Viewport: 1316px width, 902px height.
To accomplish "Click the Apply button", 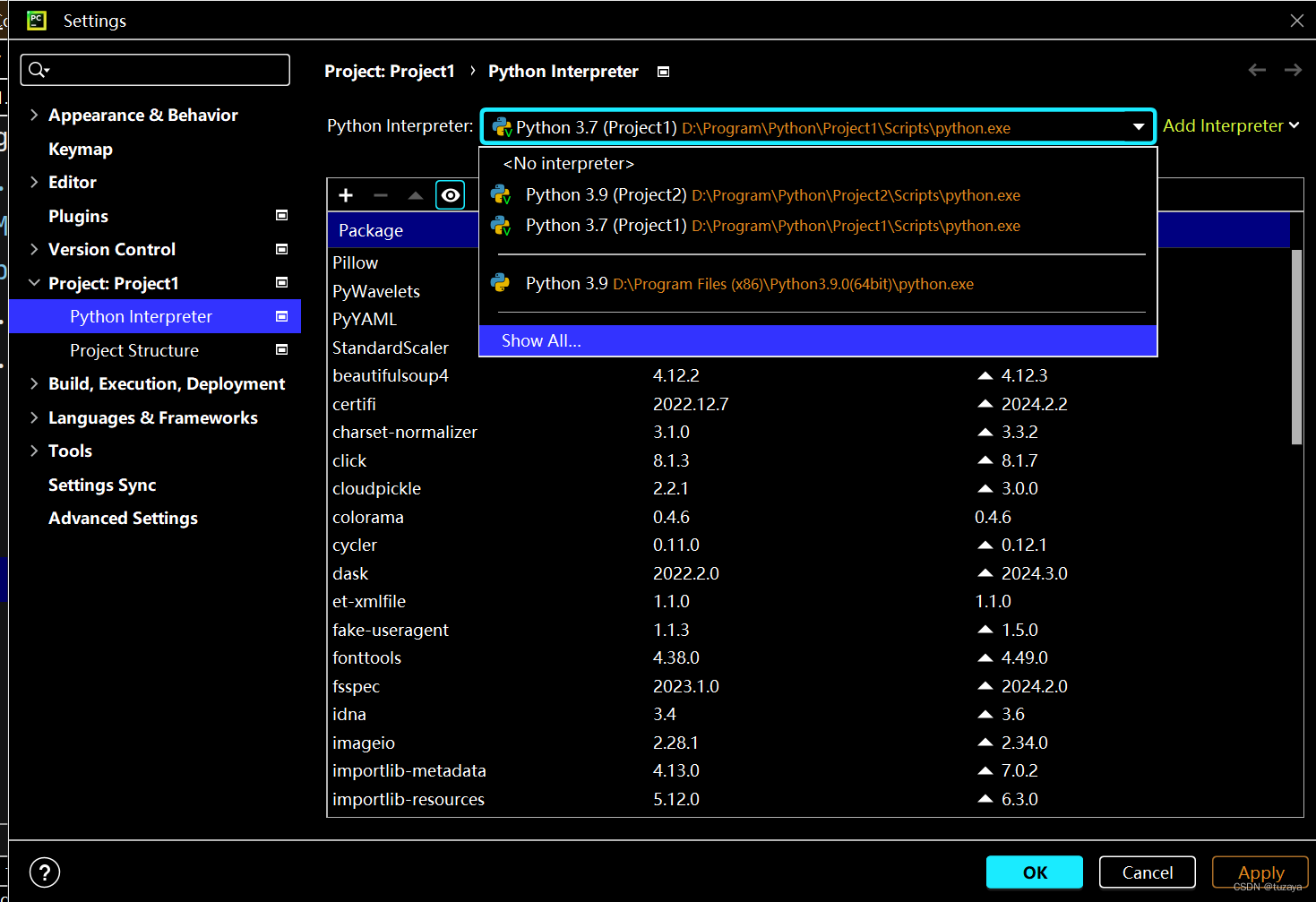I will click(1260, 872).
